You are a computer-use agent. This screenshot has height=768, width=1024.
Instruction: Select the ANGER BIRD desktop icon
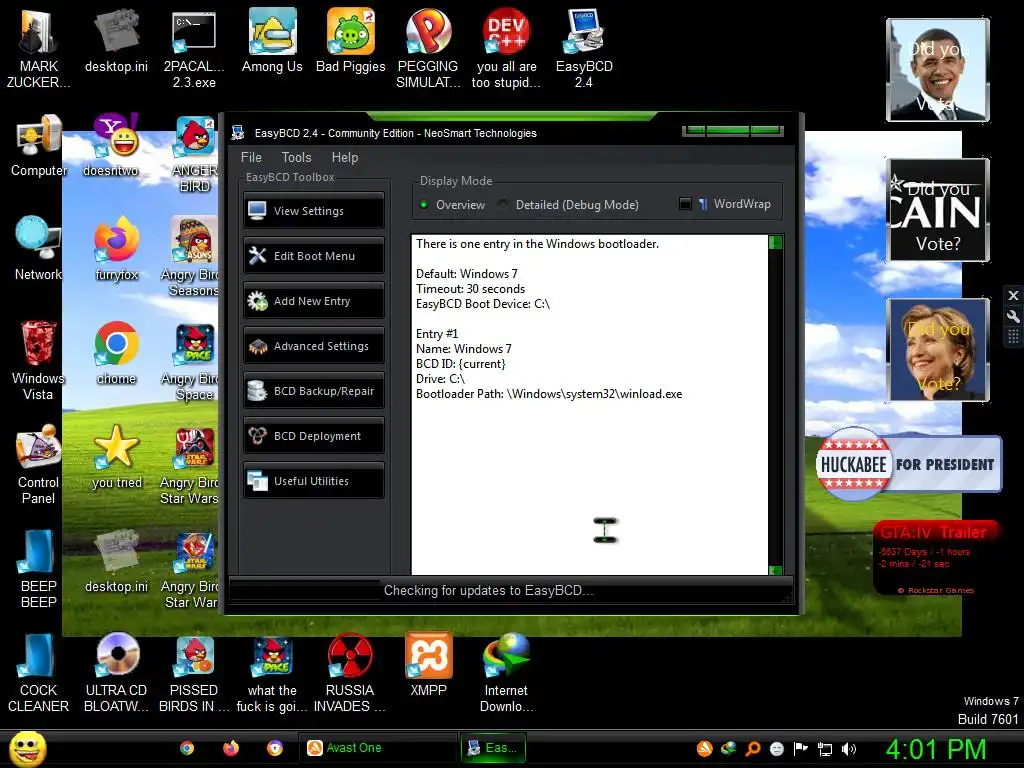coord(194,154)
